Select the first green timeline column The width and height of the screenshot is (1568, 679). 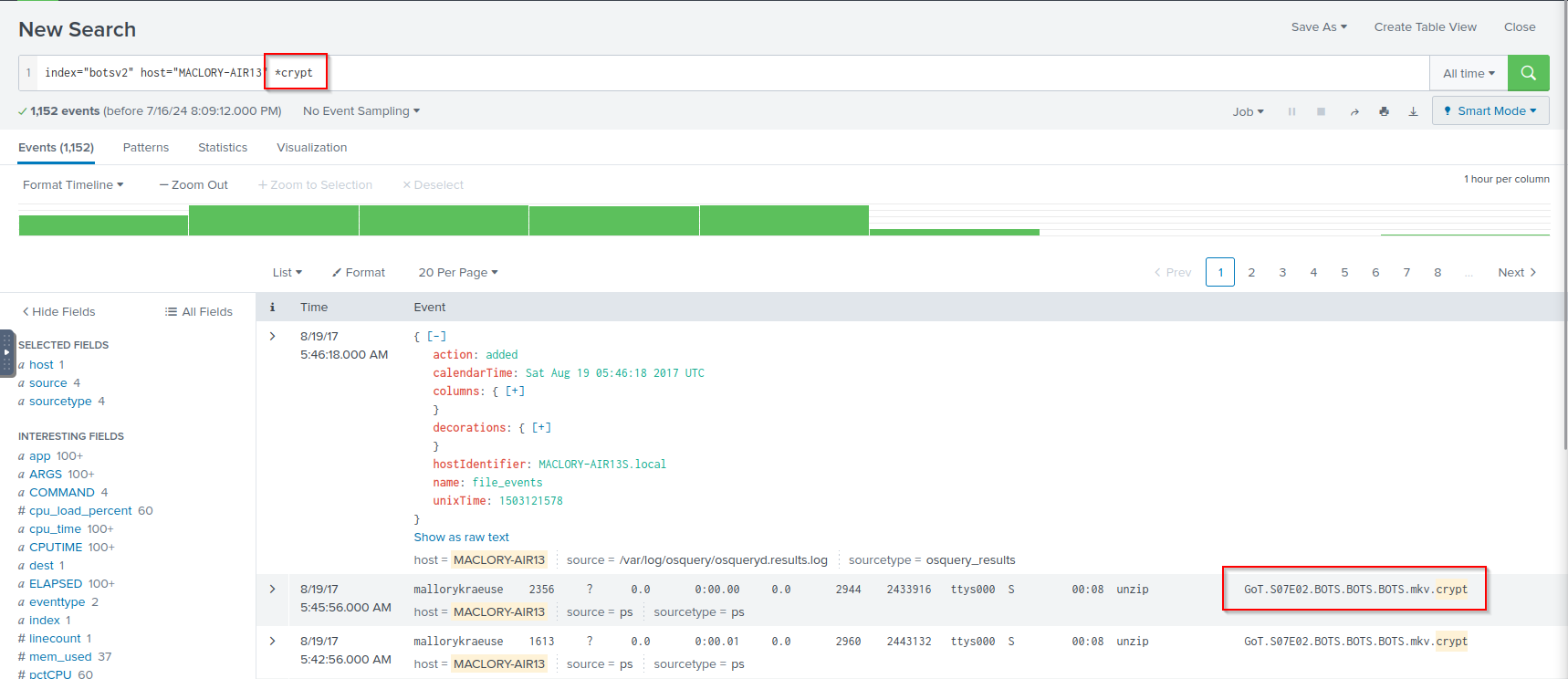pos(103,225)
